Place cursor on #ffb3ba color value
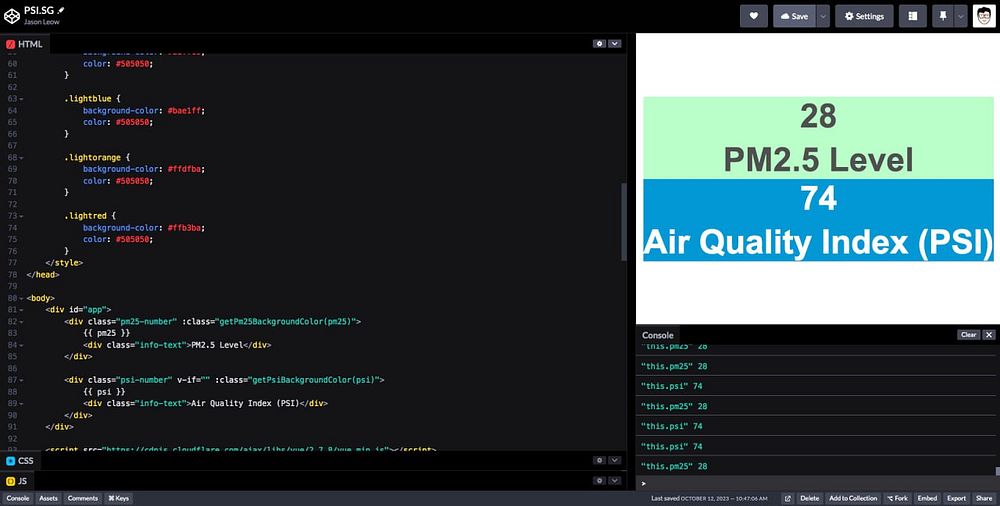The height and width of the screenshot is (506, 1000). [x=185, y=228]
